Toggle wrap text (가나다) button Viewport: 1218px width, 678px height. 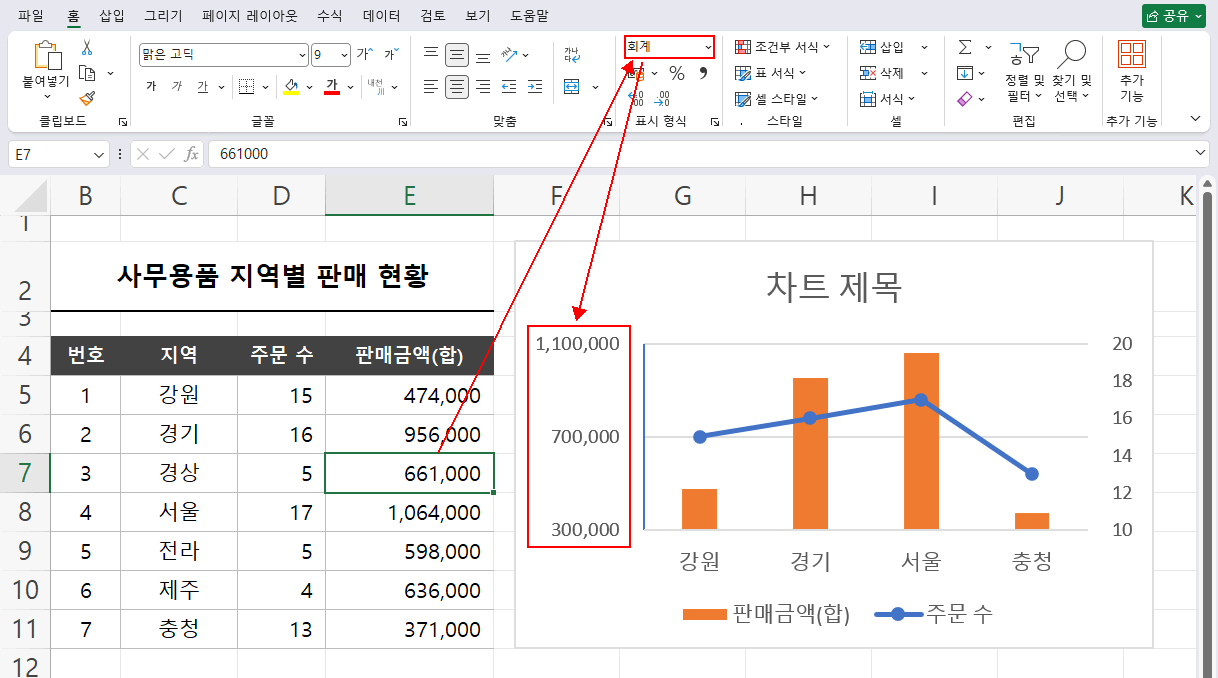571,54
